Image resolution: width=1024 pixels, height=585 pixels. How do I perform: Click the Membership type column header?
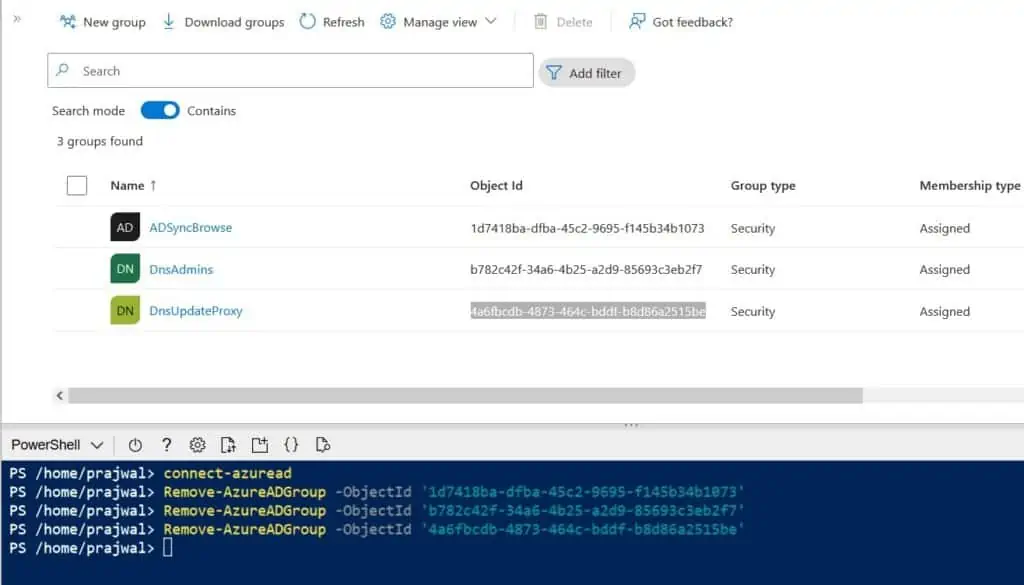click(970, 185)
